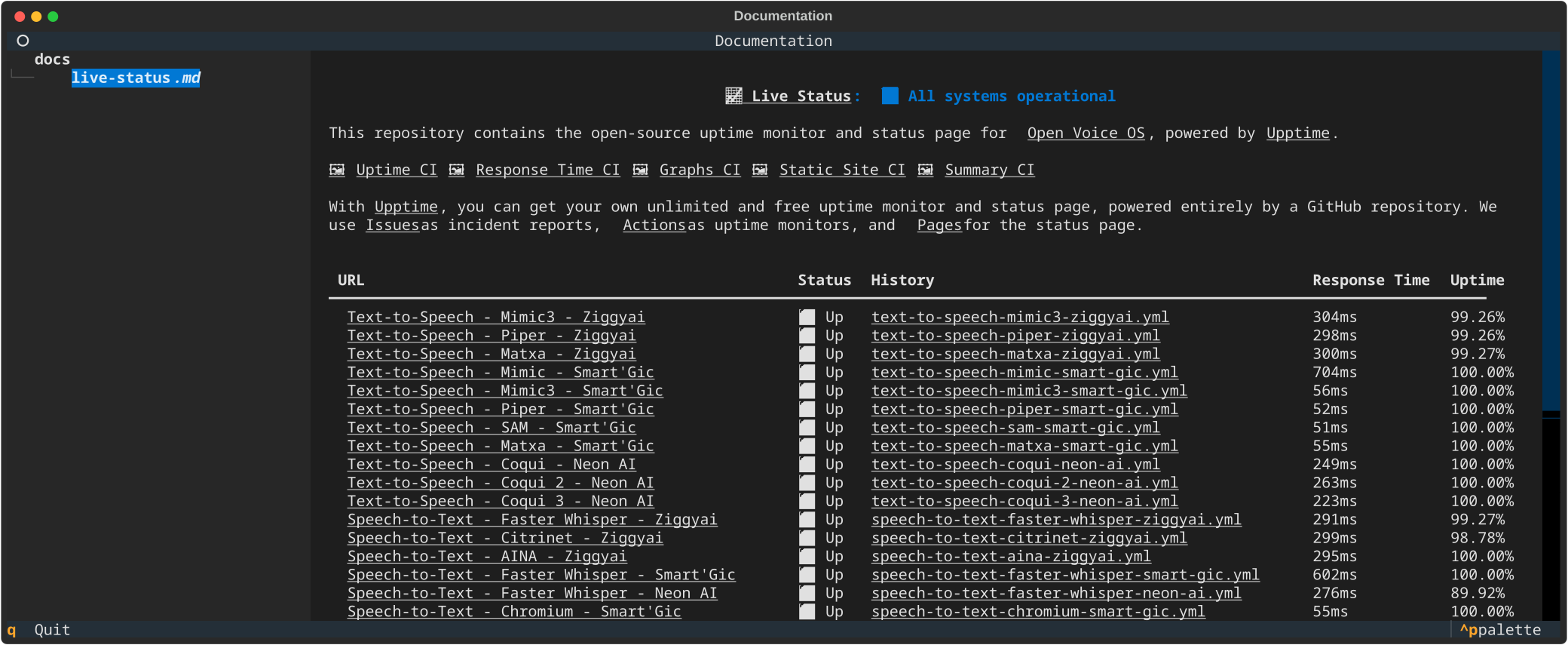Click Quit in the footer bar

coord(52,630)
